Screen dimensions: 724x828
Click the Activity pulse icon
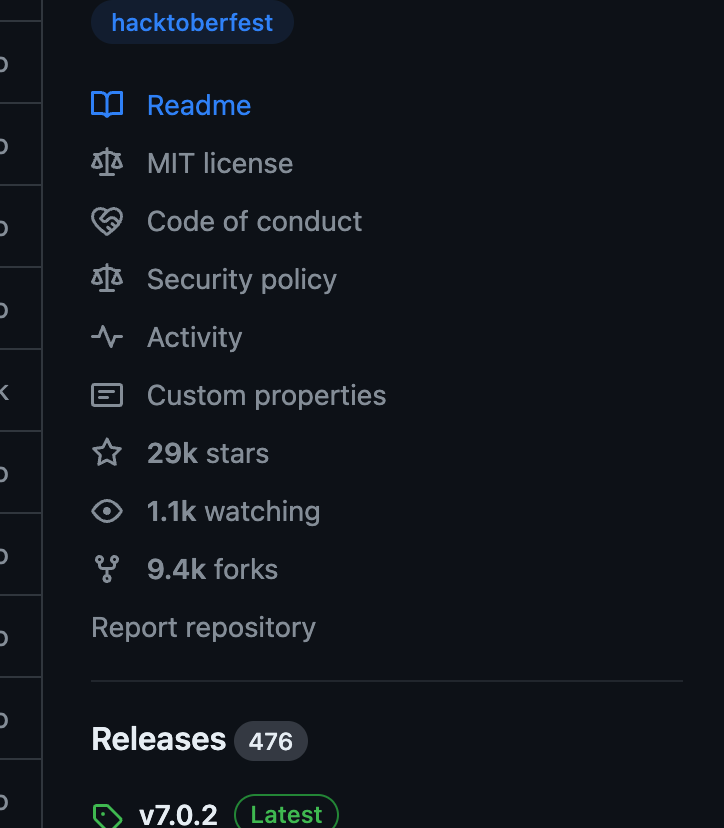(x=107, y=337)
